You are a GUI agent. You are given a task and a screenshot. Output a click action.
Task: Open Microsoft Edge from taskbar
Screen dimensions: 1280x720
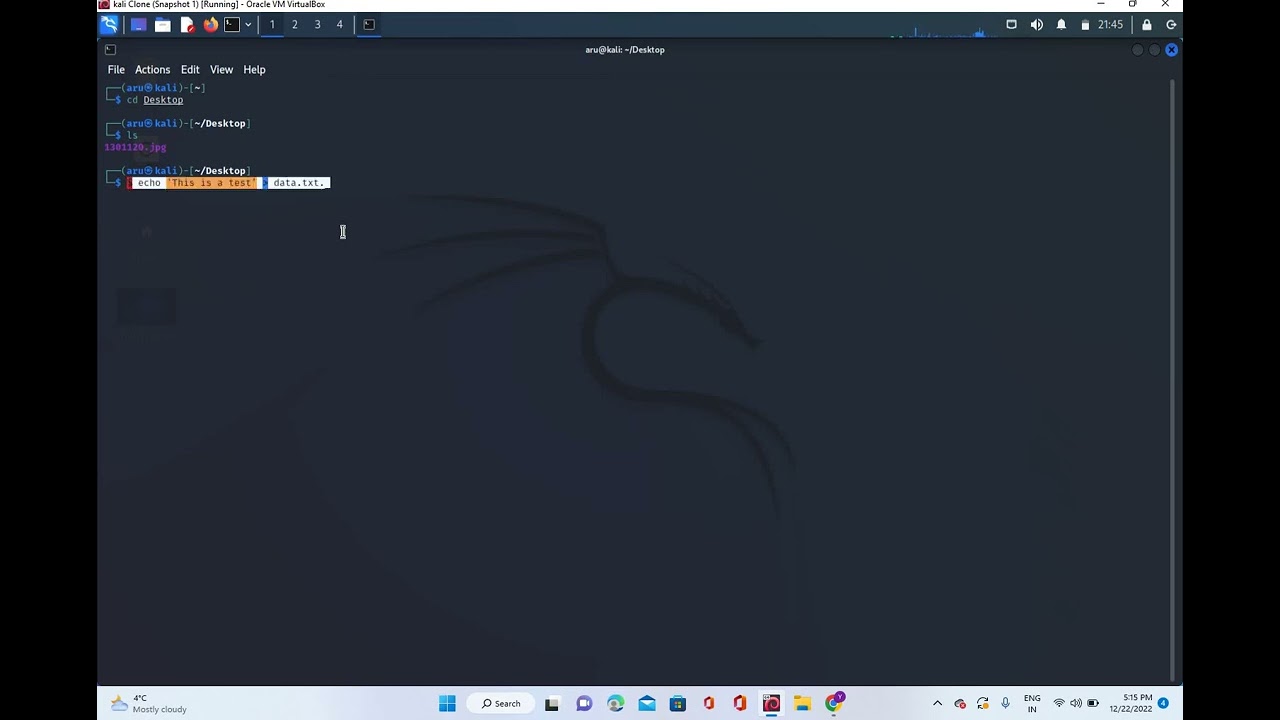(615, 703)
